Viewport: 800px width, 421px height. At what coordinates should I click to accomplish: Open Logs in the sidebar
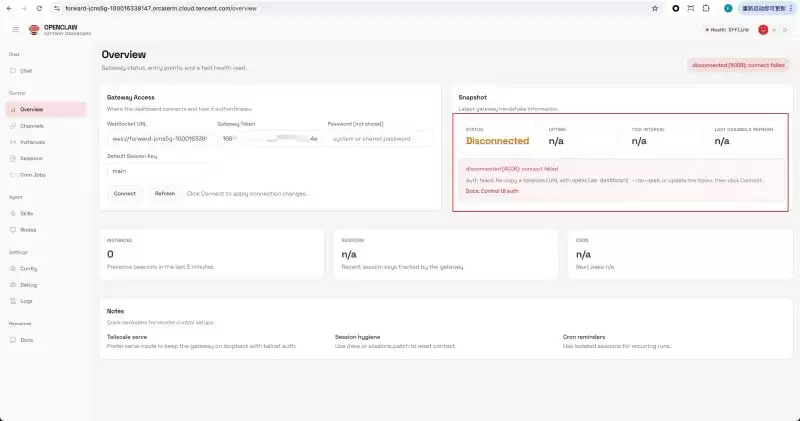coord(46,301)
